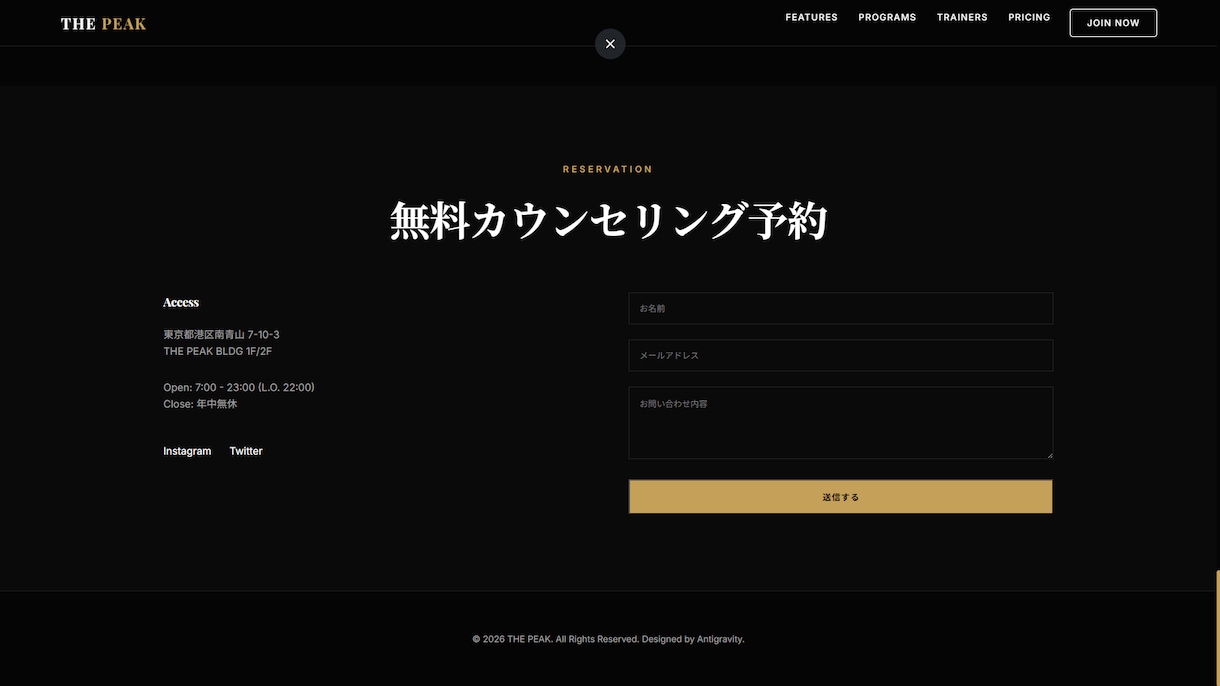Image resolution: width=1220 pixels, height=686 pixels.
Task: Focus the メールアドレス email input field
Action: pos(840,355)
